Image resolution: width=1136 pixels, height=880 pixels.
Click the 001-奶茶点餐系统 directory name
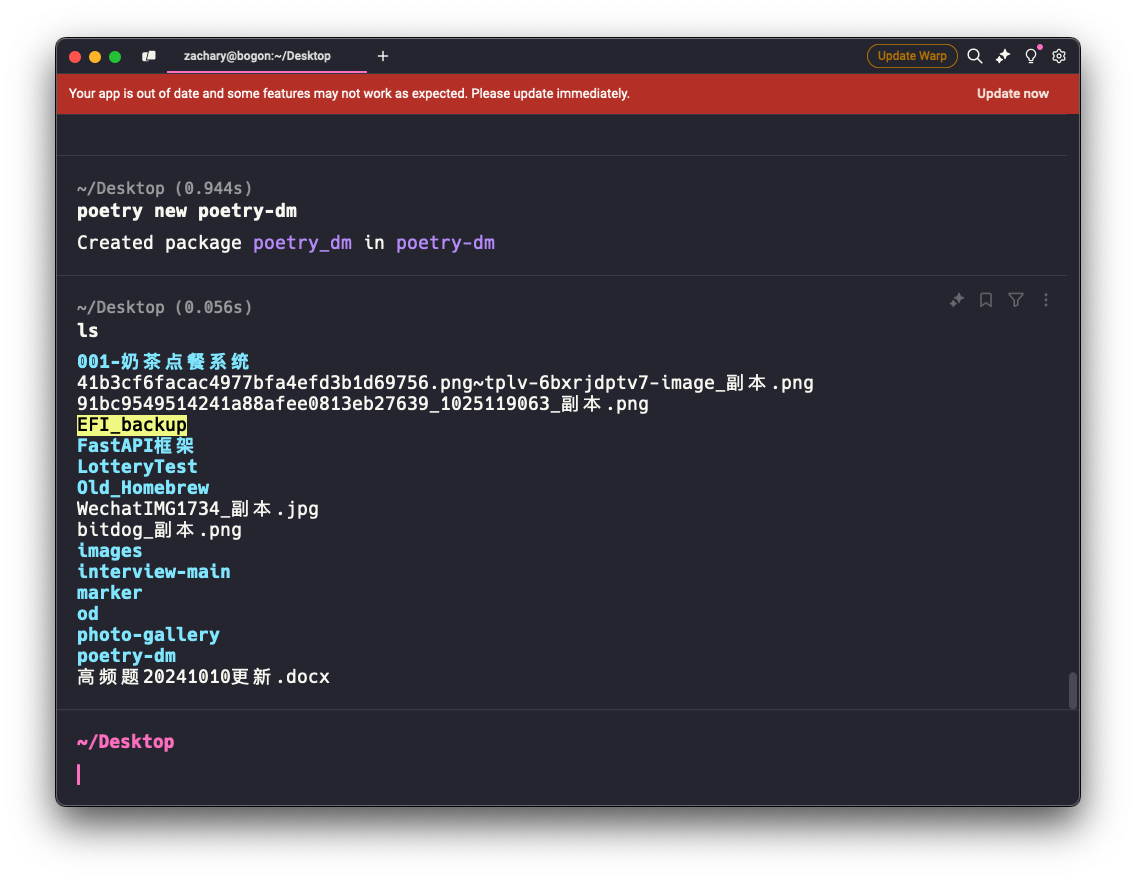point(163,361)
